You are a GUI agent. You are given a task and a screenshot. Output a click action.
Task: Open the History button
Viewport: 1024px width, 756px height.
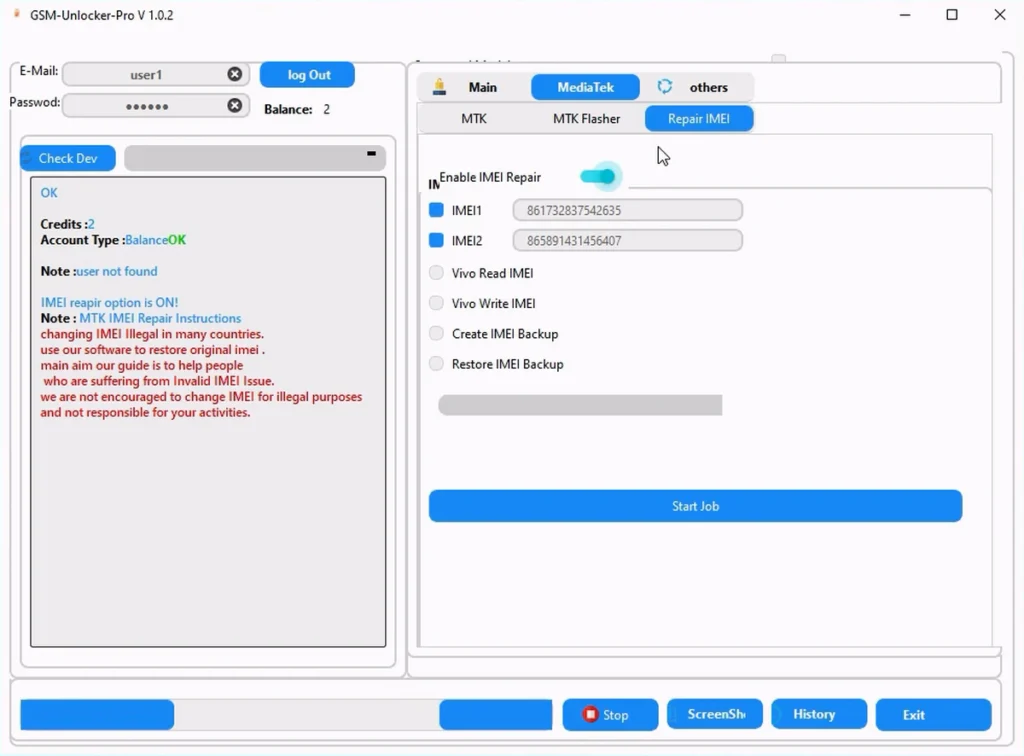point(814,714)
